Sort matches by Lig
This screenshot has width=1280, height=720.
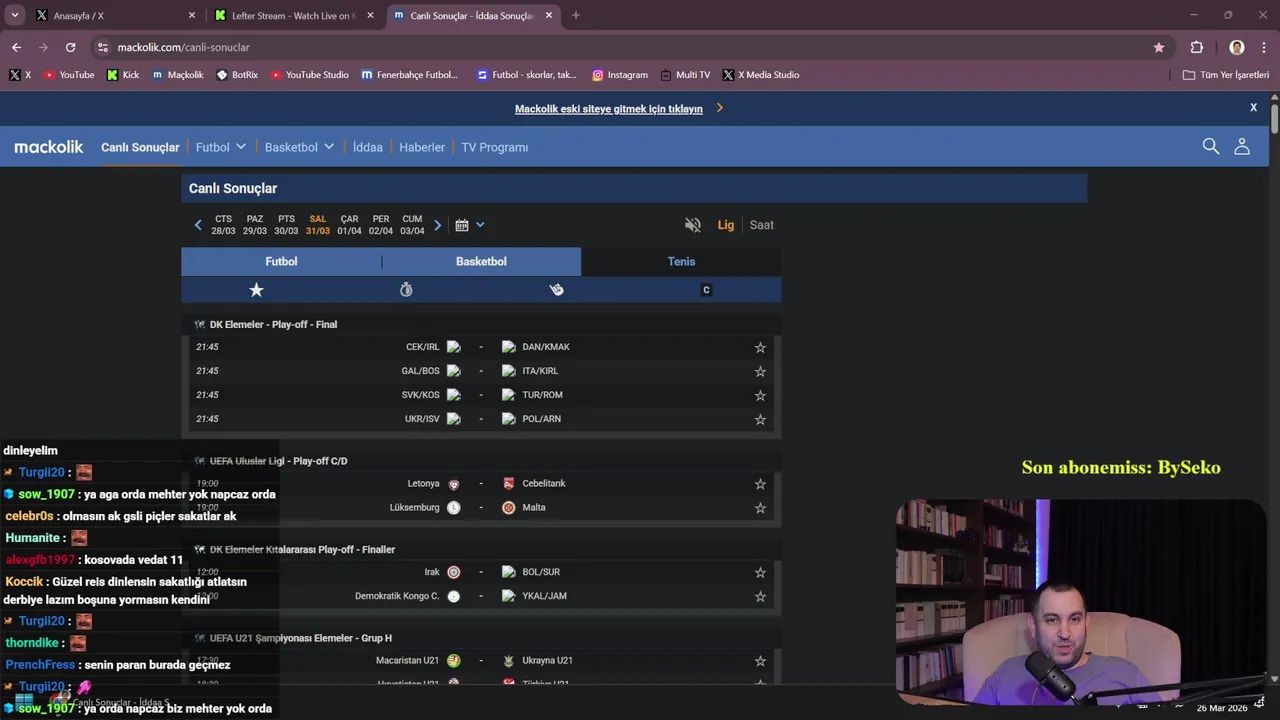[726, 225]
